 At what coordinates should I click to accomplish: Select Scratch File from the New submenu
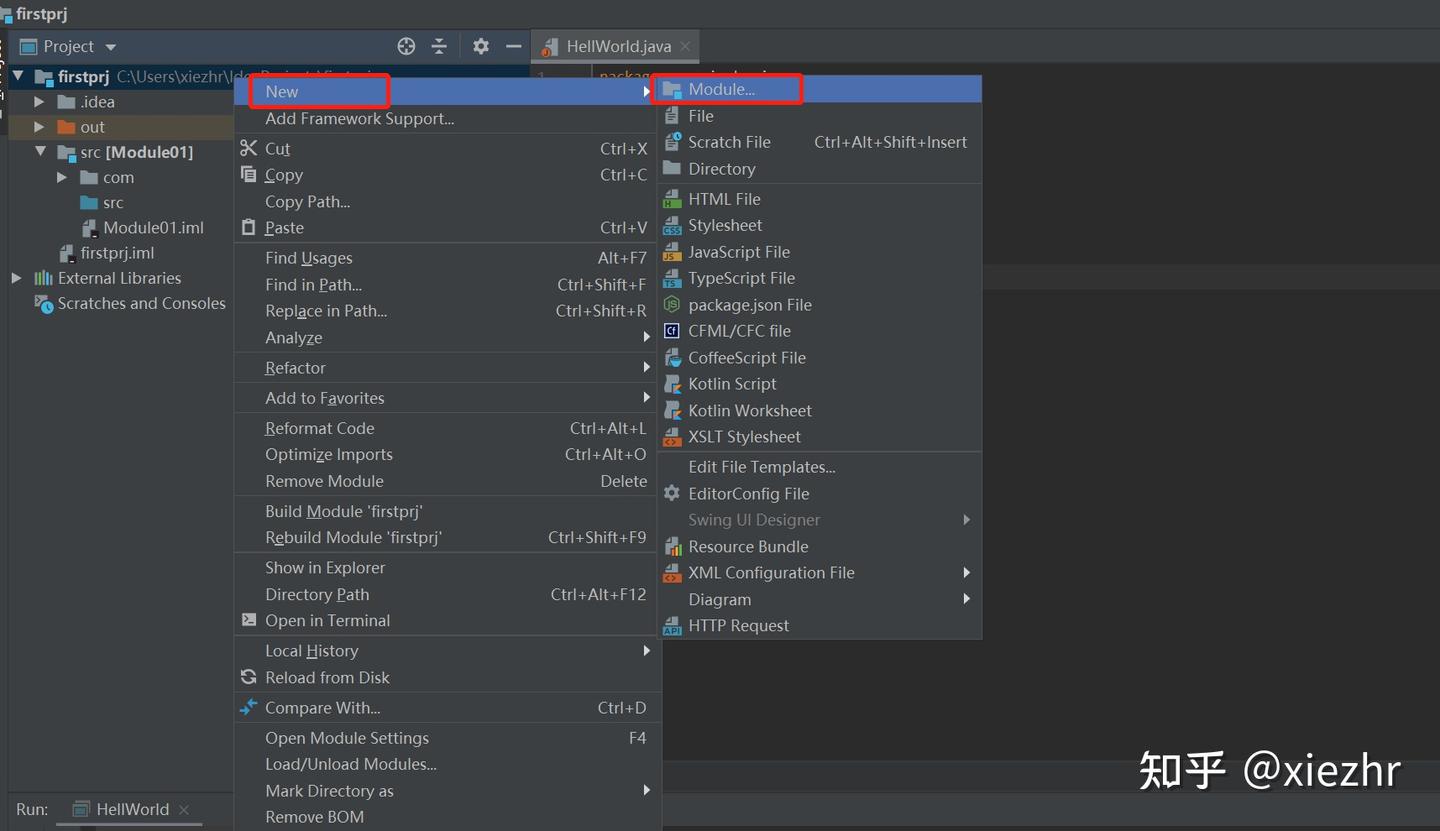tap(729, 141)
